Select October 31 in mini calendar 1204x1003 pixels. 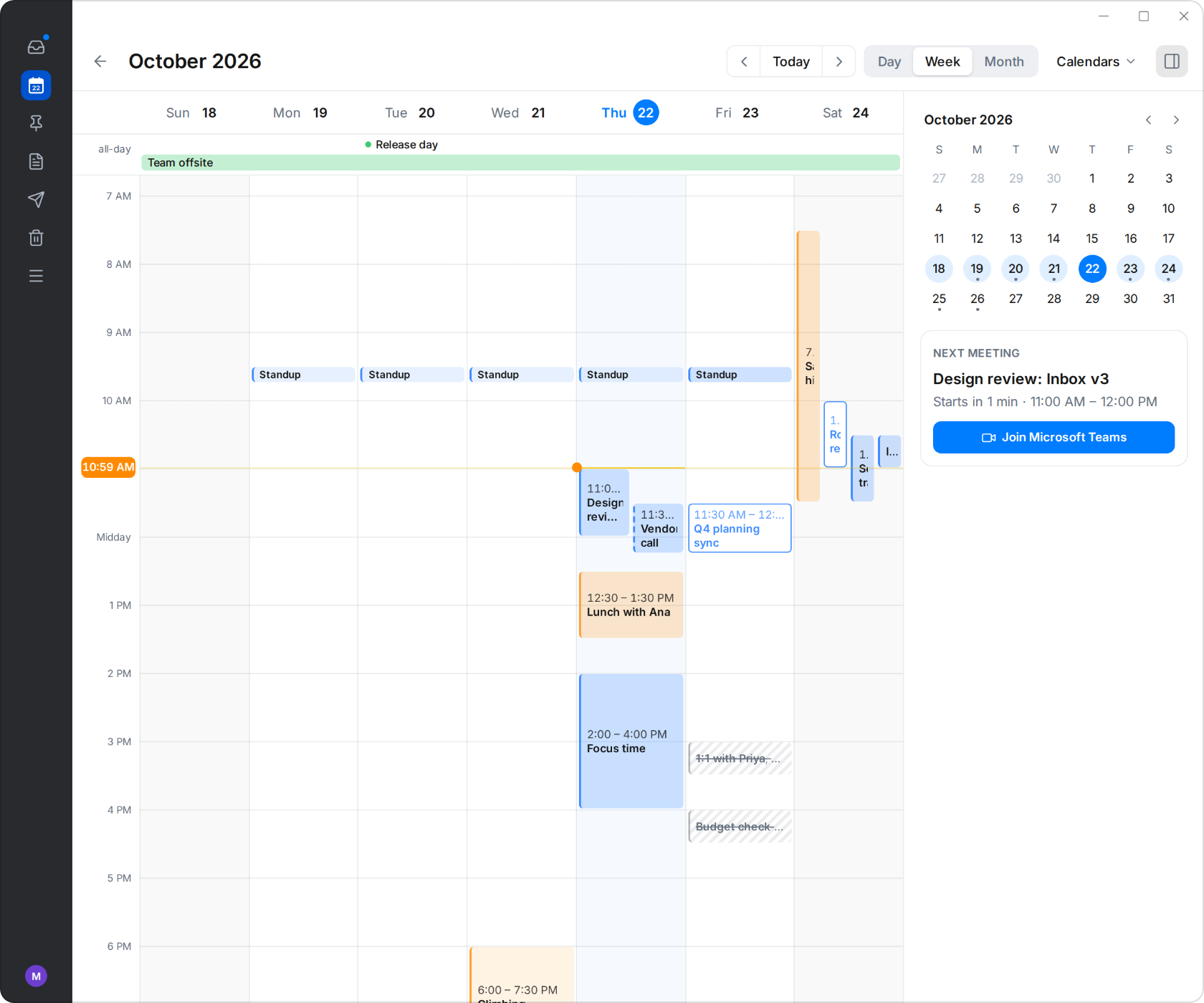(x=1168, y=299)
